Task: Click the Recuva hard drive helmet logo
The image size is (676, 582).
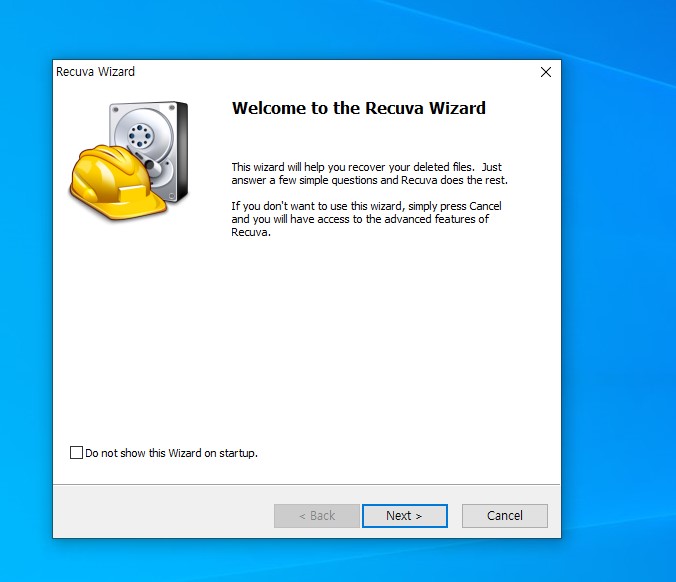Action: [129, 160]
